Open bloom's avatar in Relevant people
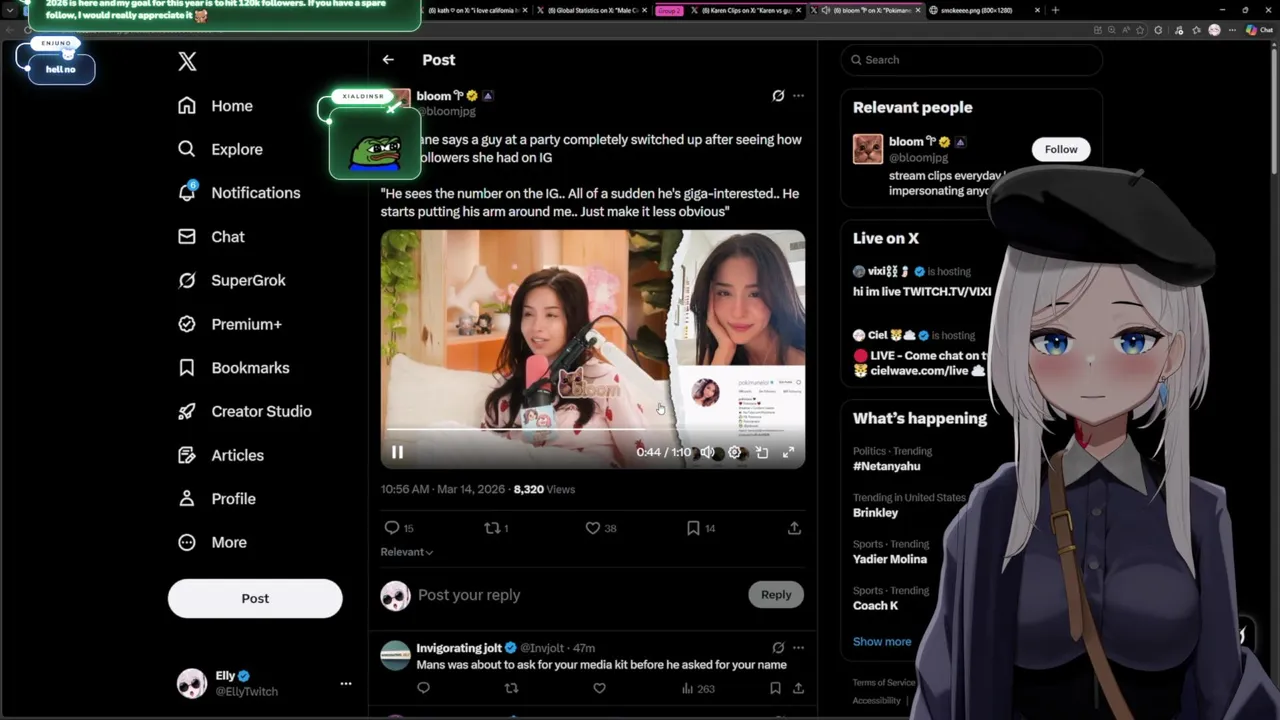 click(x=868, y=149)
